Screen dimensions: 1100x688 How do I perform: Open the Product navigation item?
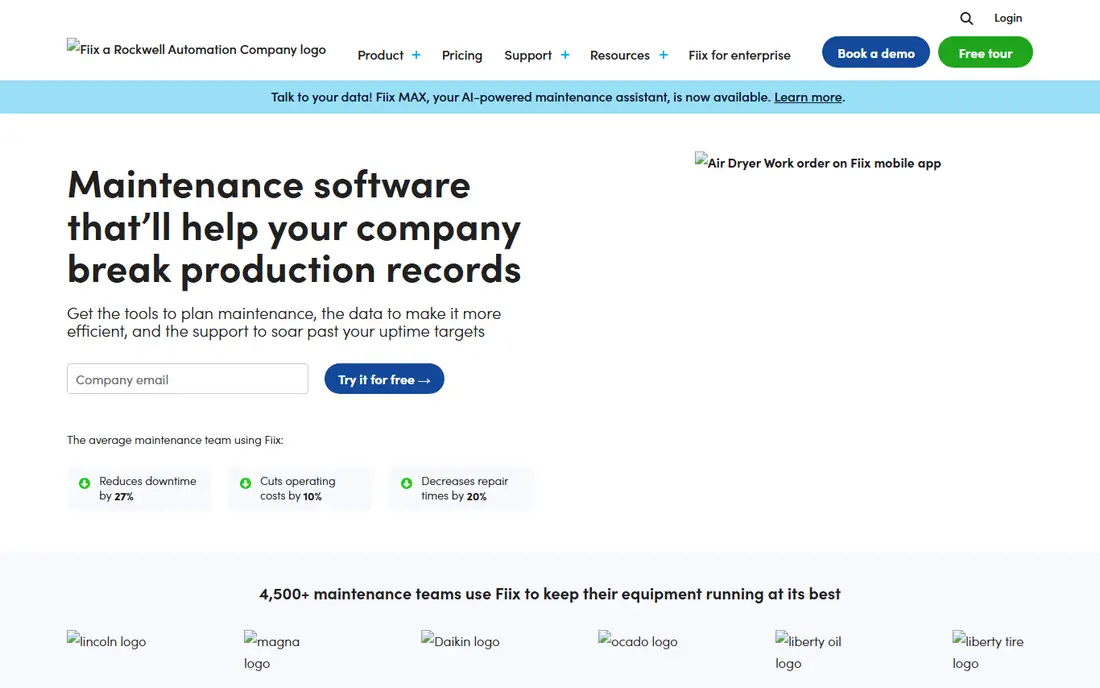(380, 55)
